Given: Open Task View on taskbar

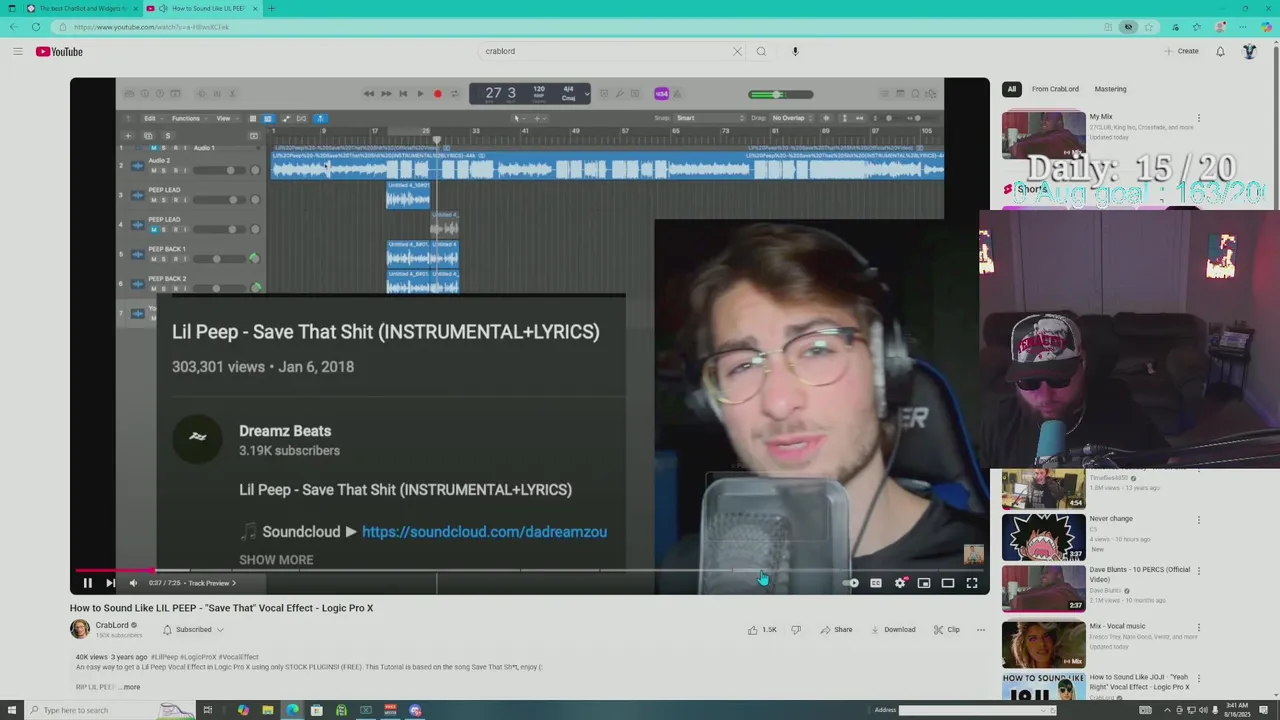Looking at the screenshot, I should pyautogui.click(x=208, y=710).
